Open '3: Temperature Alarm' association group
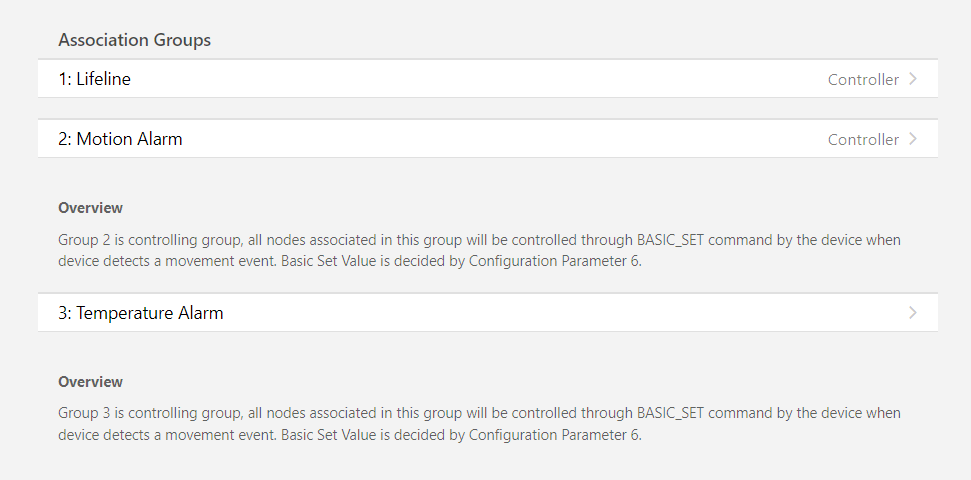 pyautogui.click(x=141, y=313)
